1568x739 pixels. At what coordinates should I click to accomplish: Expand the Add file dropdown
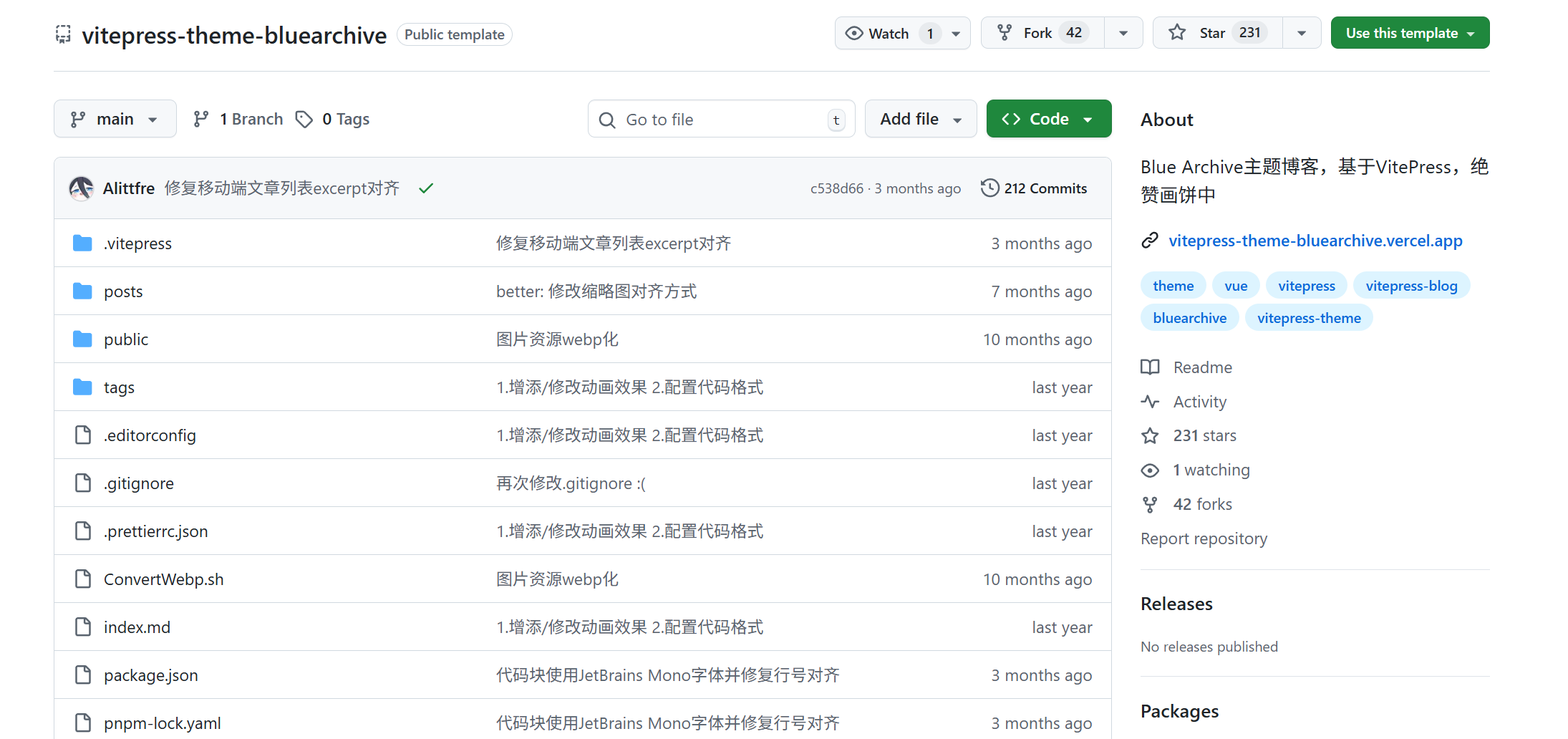point(920,119)
